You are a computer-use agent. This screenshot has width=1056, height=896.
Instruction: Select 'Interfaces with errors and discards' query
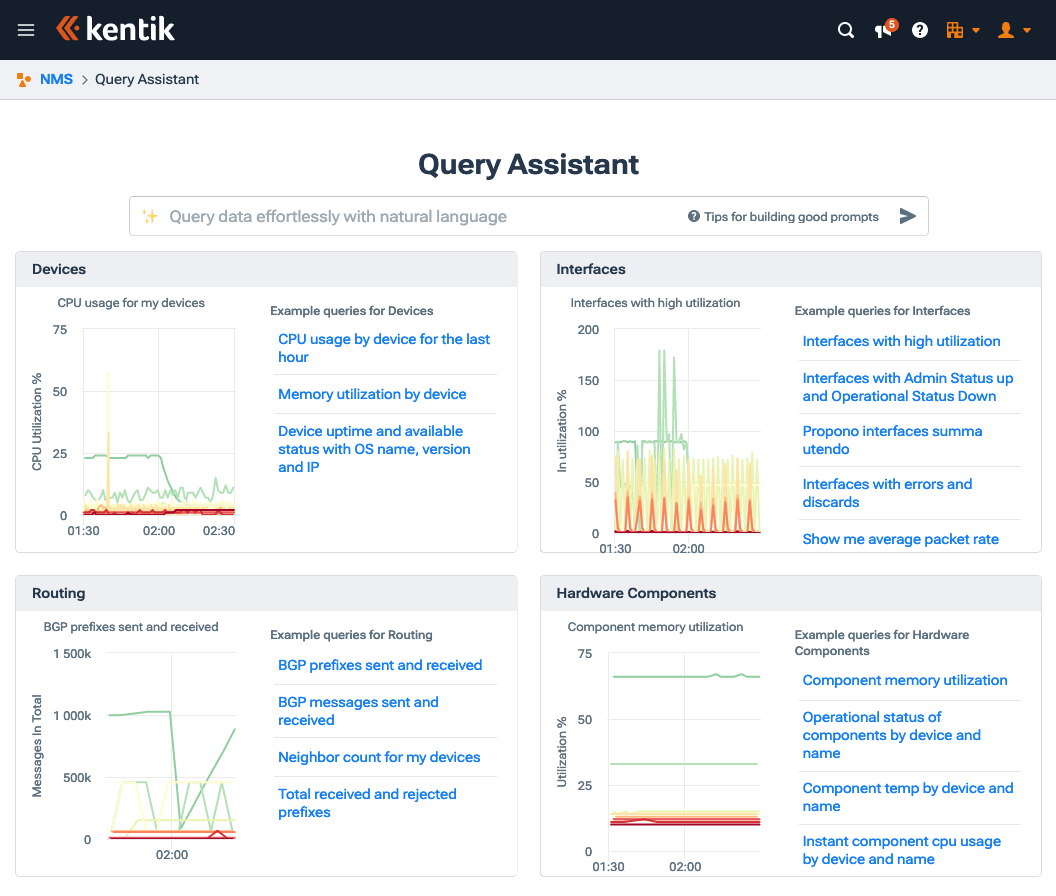pyautogui.click(x=887, y=493)
